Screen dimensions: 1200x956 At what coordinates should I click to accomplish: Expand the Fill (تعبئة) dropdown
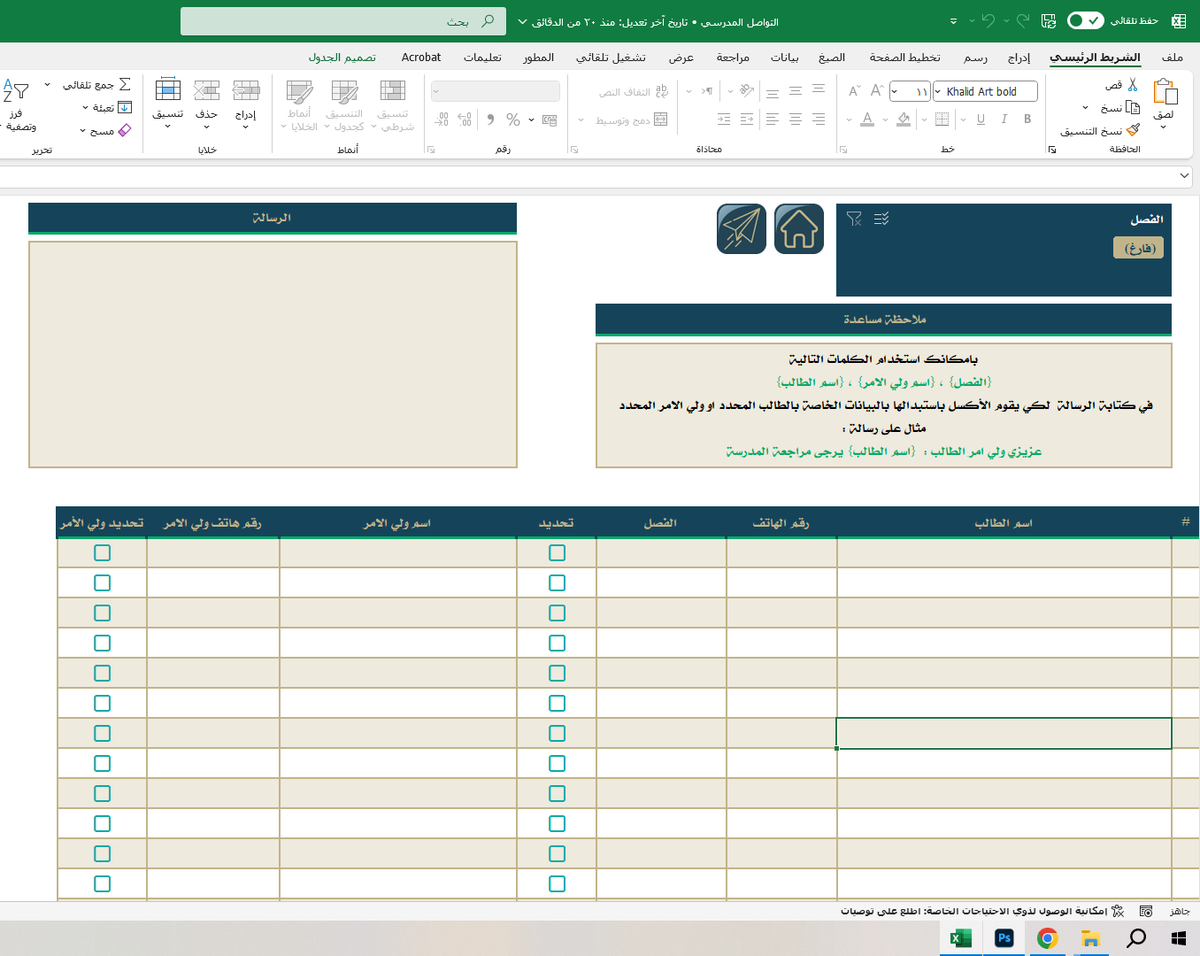click(87, 107)
